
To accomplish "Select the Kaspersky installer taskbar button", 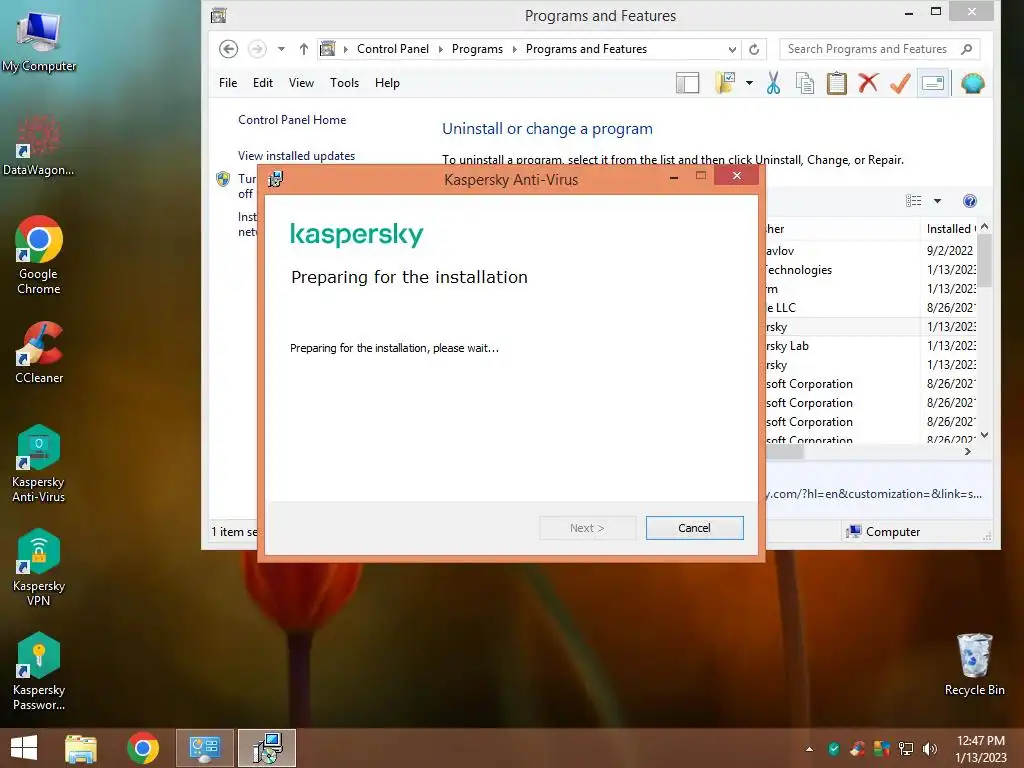I will pos(267,748).
